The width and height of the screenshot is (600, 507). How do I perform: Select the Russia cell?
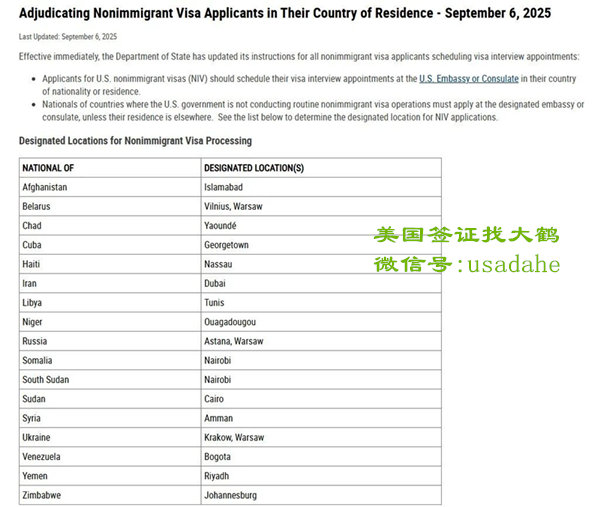(110, 341)
